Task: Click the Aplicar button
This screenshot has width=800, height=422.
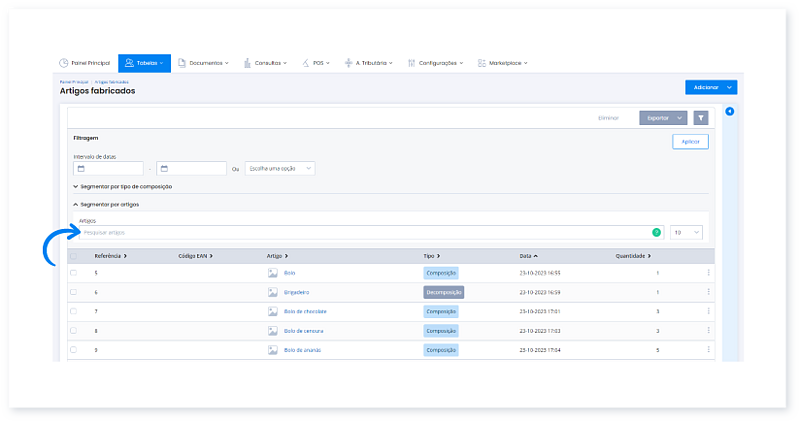Action: click(689, 141)
